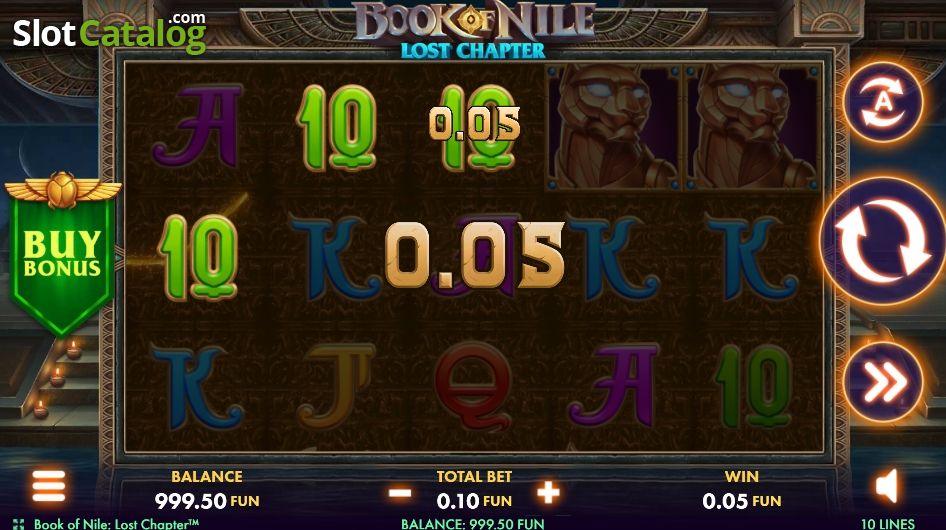Click the red Q symbol in bottom row

point(474,386)
